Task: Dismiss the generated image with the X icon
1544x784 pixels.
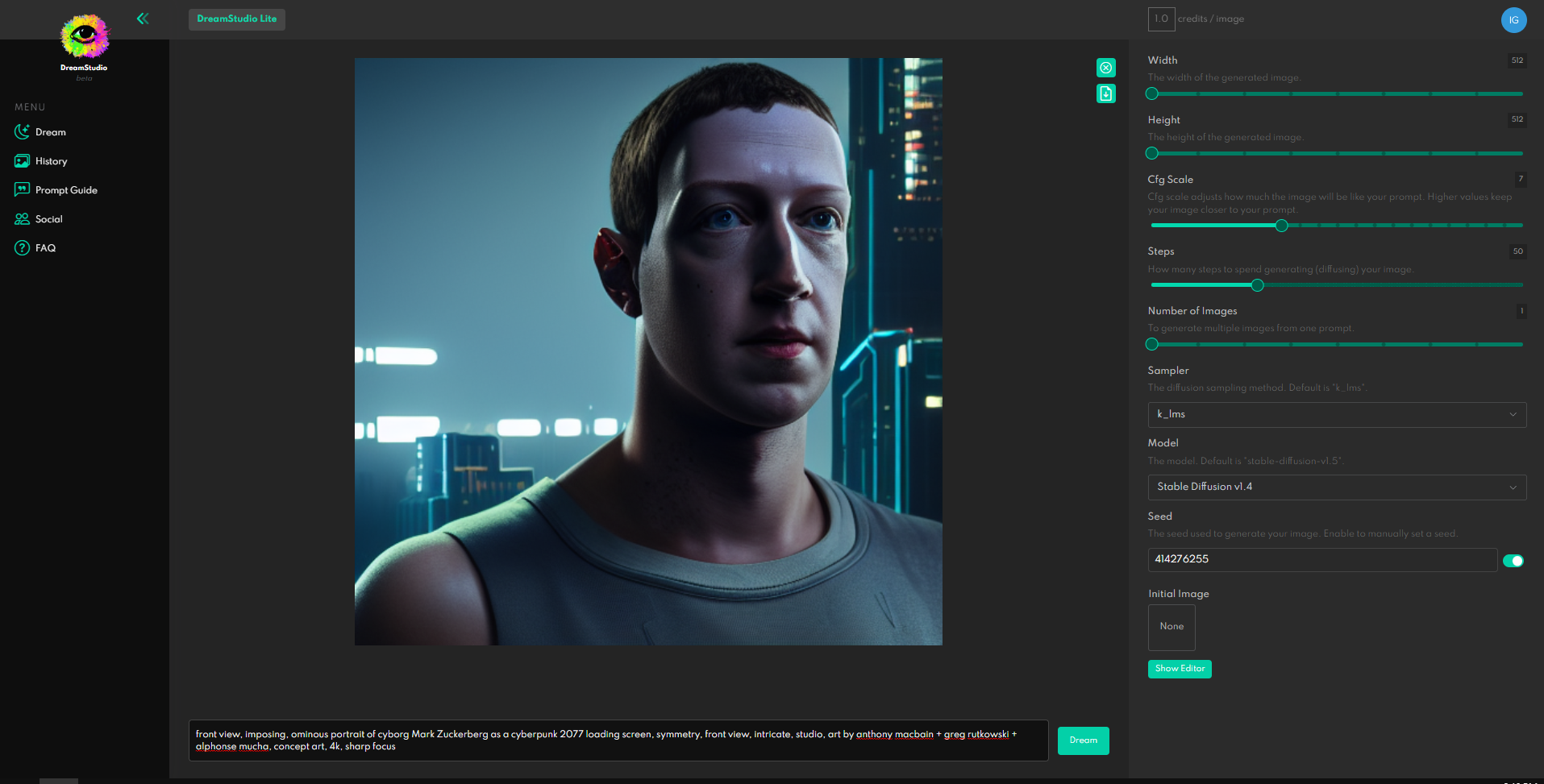Action: click(1105, 68)
